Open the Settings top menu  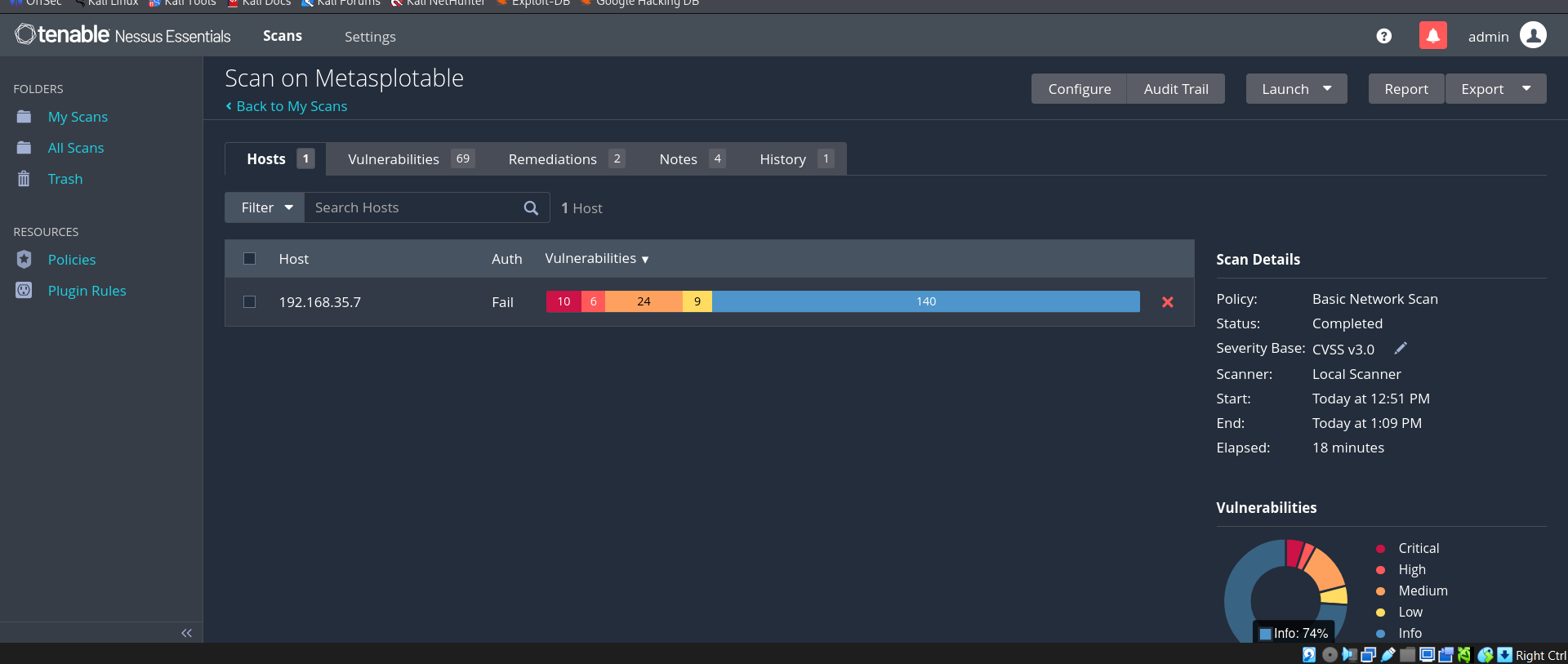point(370,37)
